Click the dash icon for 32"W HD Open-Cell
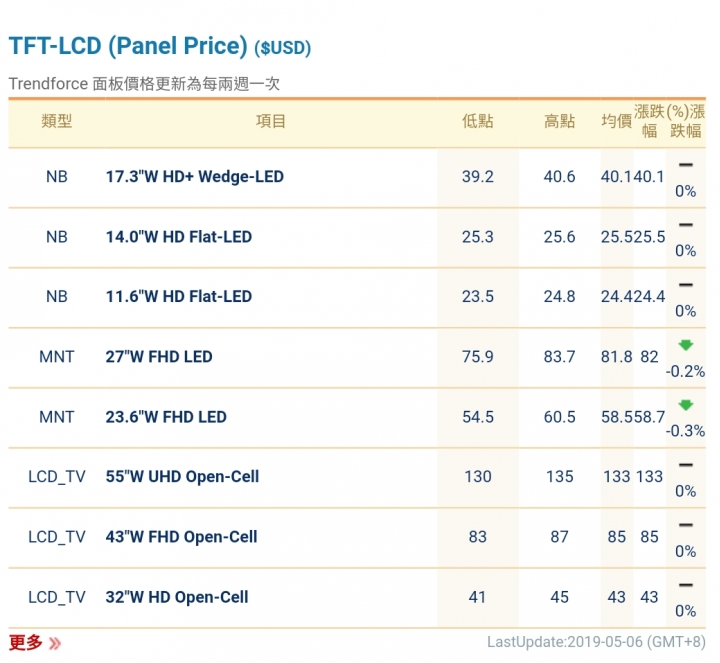 pos(685,585)
